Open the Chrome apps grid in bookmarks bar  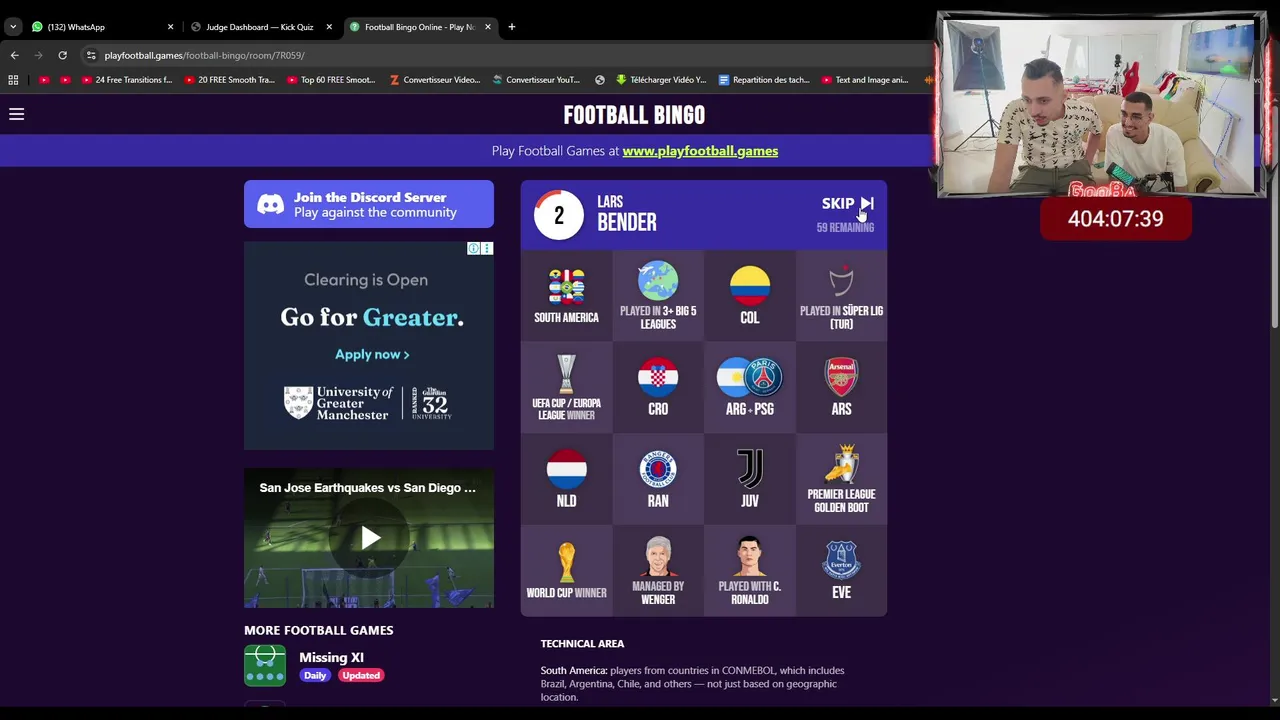pos(13,80)
